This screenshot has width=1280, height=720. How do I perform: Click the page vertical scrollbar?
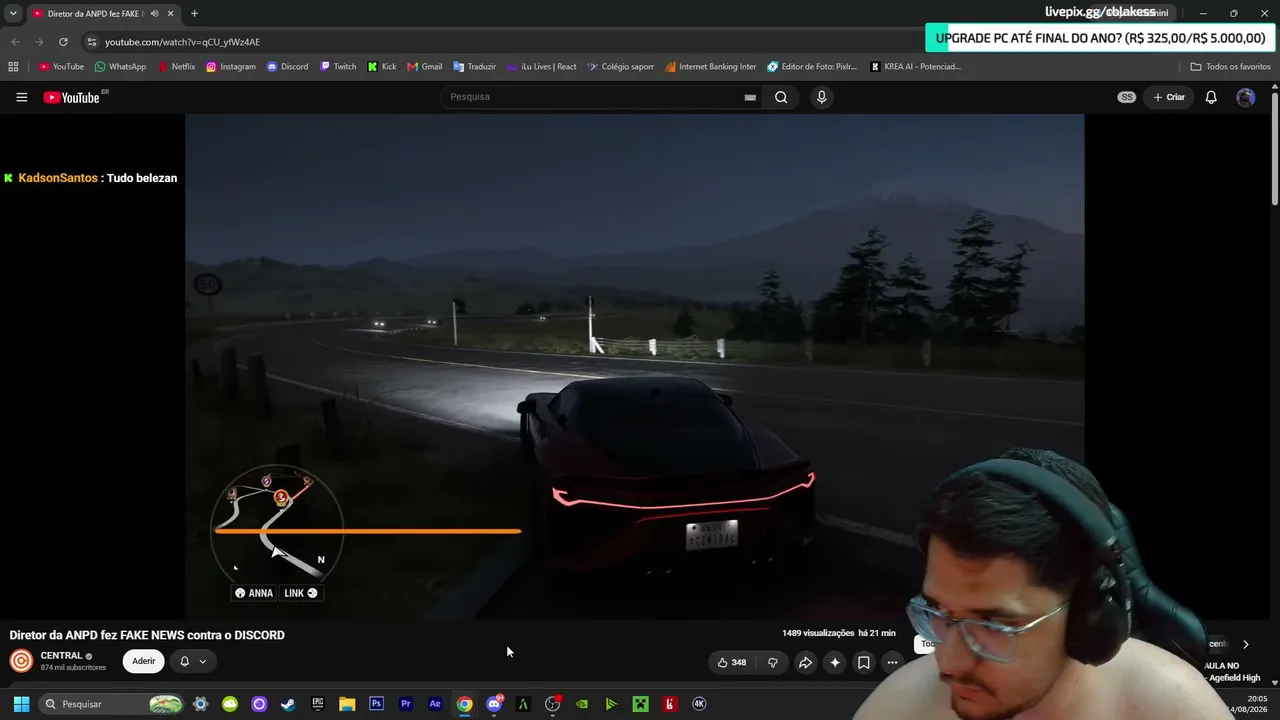pos(1275,148)
